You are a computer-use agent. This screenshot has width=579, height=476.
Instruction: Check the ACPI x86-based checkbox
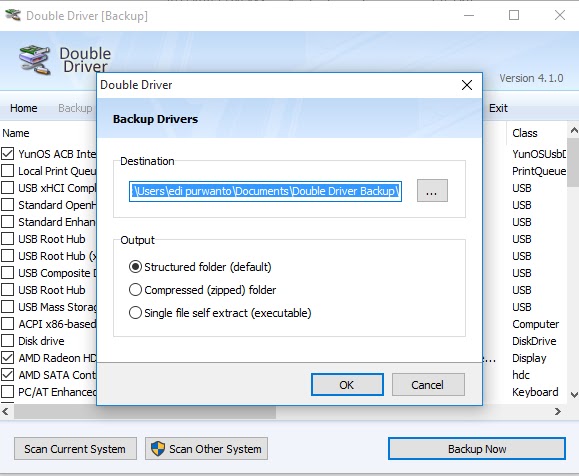click(7, 323)
